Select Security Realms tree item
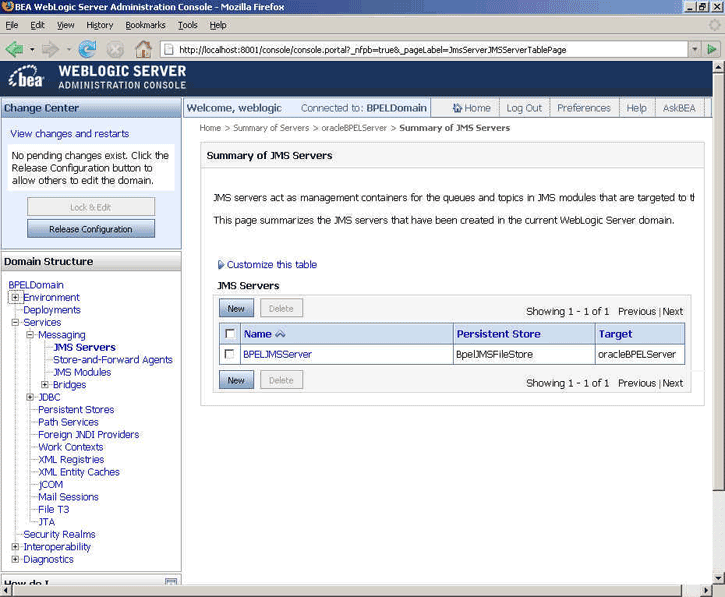 pyautogui.click(x=59, y=534)
